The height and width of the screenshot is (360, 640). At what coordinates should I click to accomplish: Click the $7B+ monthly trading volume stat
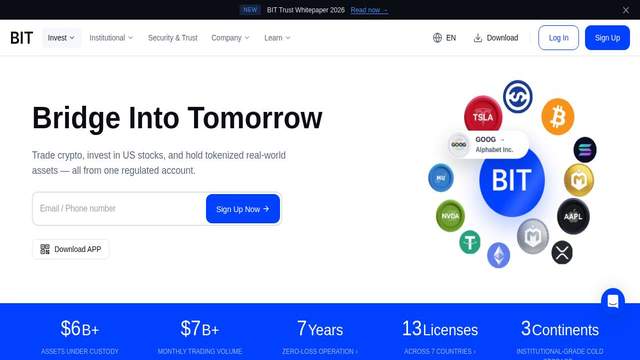(200, 337)
